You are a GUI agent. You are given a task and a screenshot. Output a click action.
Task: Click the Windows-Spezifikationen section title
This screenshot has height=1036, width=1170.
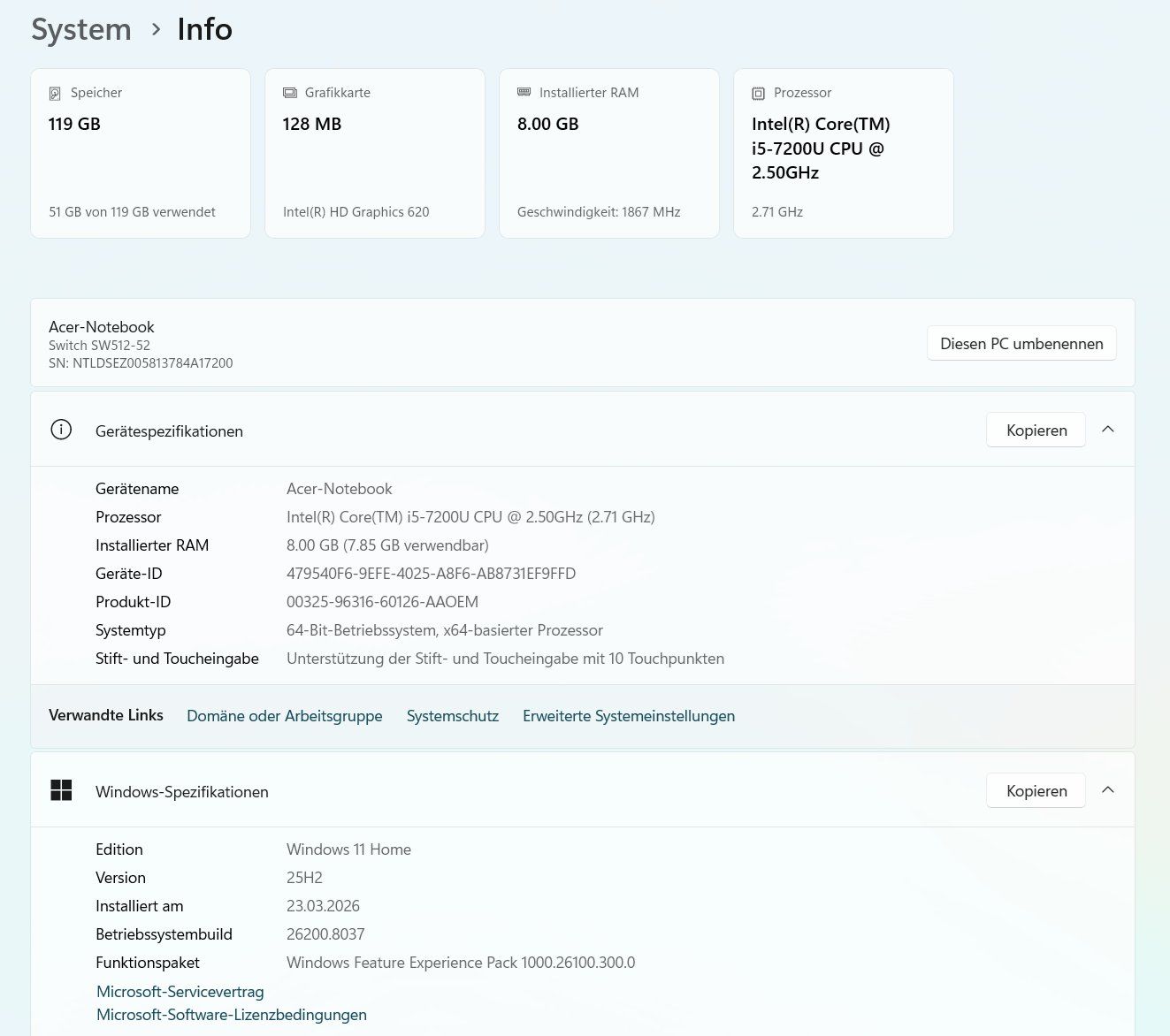(x=182, y=792)
